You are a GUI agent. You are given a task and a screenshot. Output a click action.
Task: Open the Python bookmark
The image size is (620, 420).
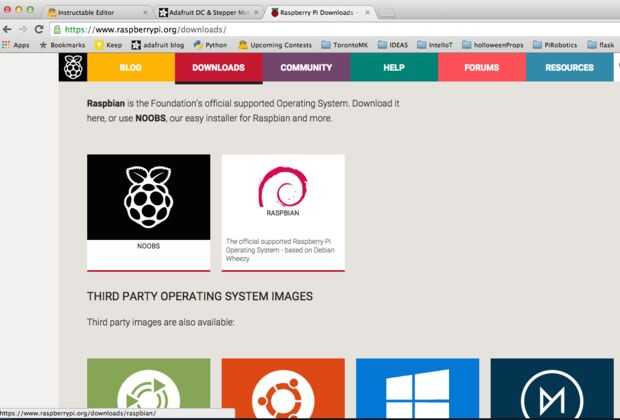(211, 45)
